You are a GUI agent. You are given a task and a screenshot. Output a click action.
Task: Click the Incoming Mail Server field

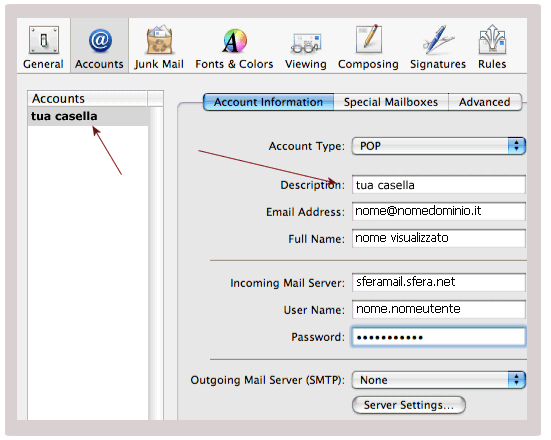click(x=439, y=282)
